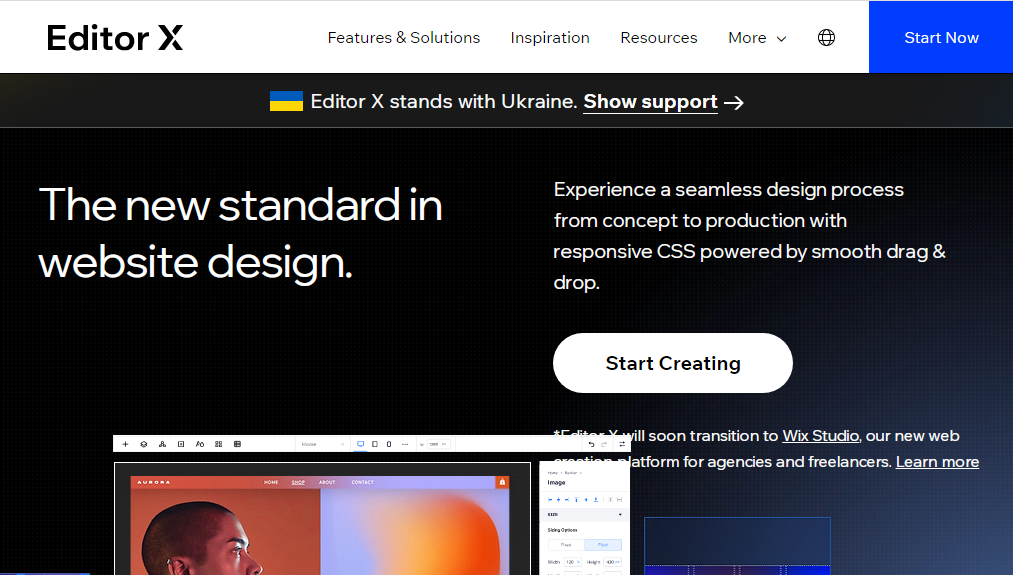Screen dimensions: 1013x575
Task: Click the Start Now button
Action: (x=941, y=38)
